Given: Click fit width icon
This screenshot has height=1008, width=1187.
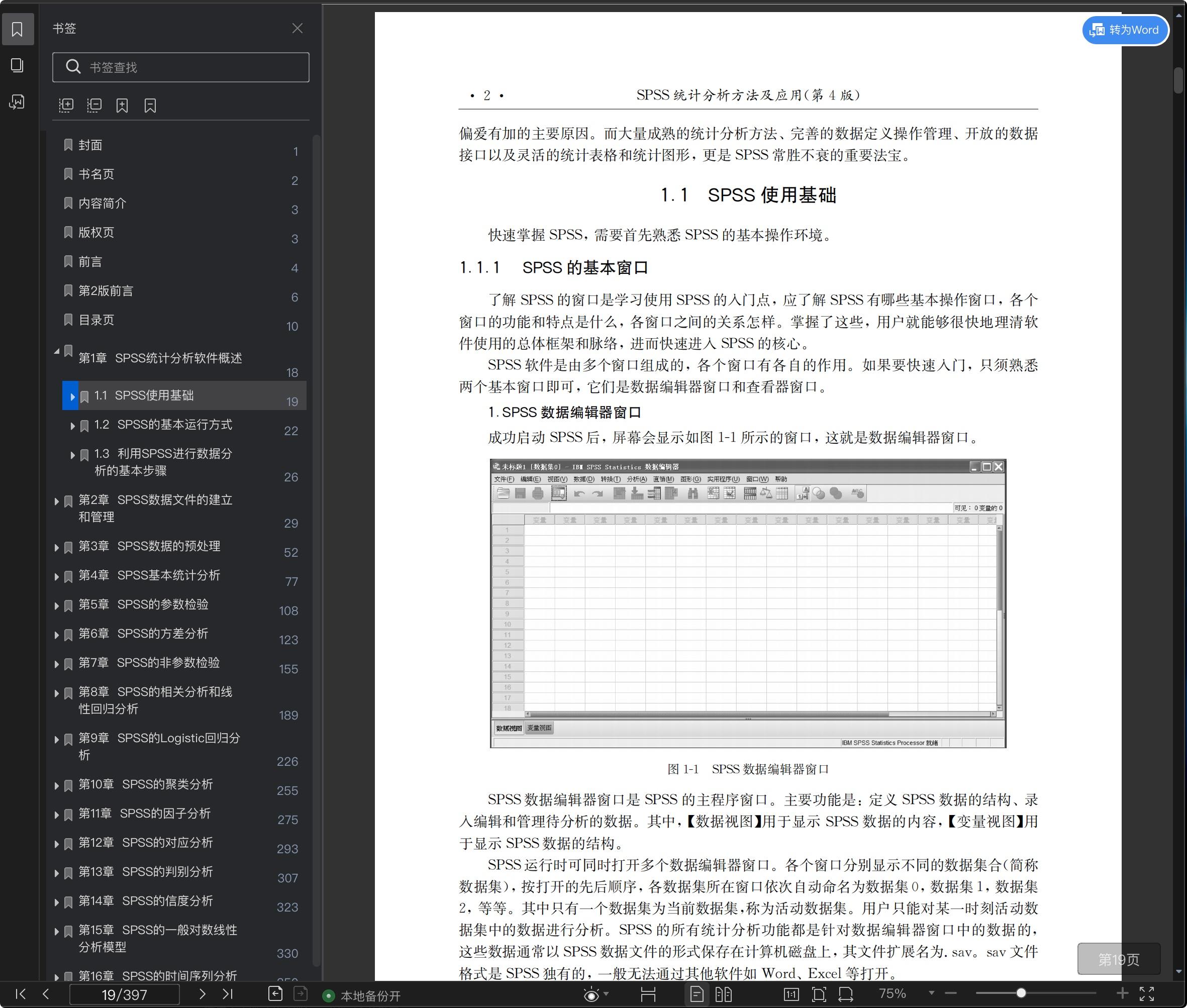Looking at the screenshot, I should click(846, 994).
